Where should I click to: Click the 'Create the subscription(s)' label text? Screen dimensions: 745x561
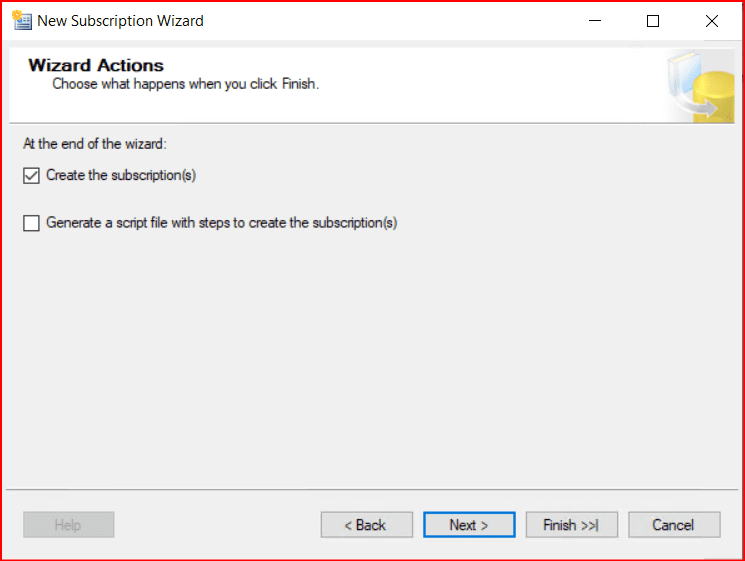tap(121, 176)
